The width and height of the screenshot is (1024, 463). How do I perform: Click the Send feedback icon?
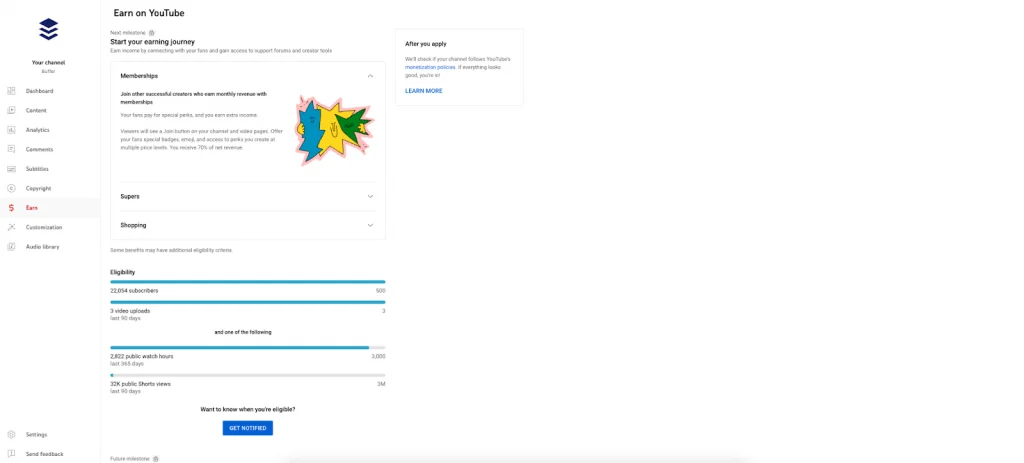11,454
